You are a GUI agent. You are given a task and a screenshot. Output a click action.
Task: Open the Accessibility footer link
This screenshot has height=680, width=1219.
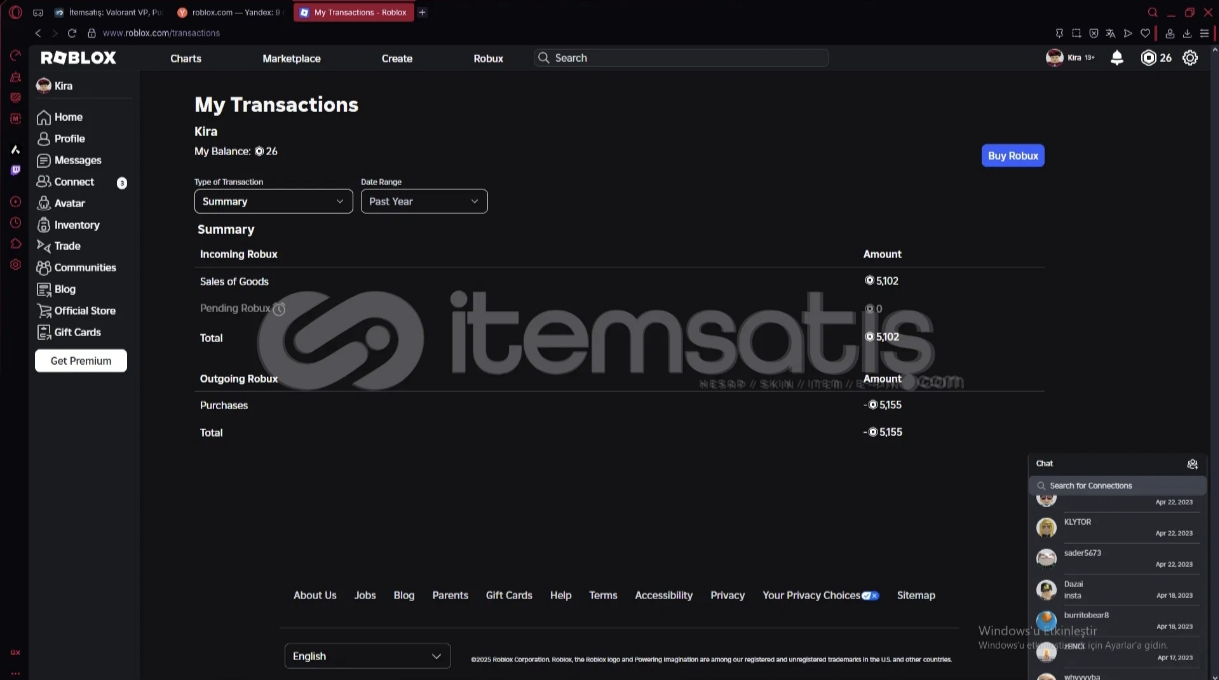click(664, 595)
